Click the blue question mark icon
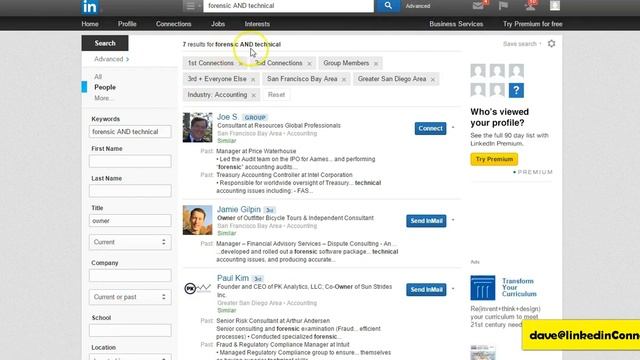The width and height of the screenshot is (640, 360). point(516,90)
